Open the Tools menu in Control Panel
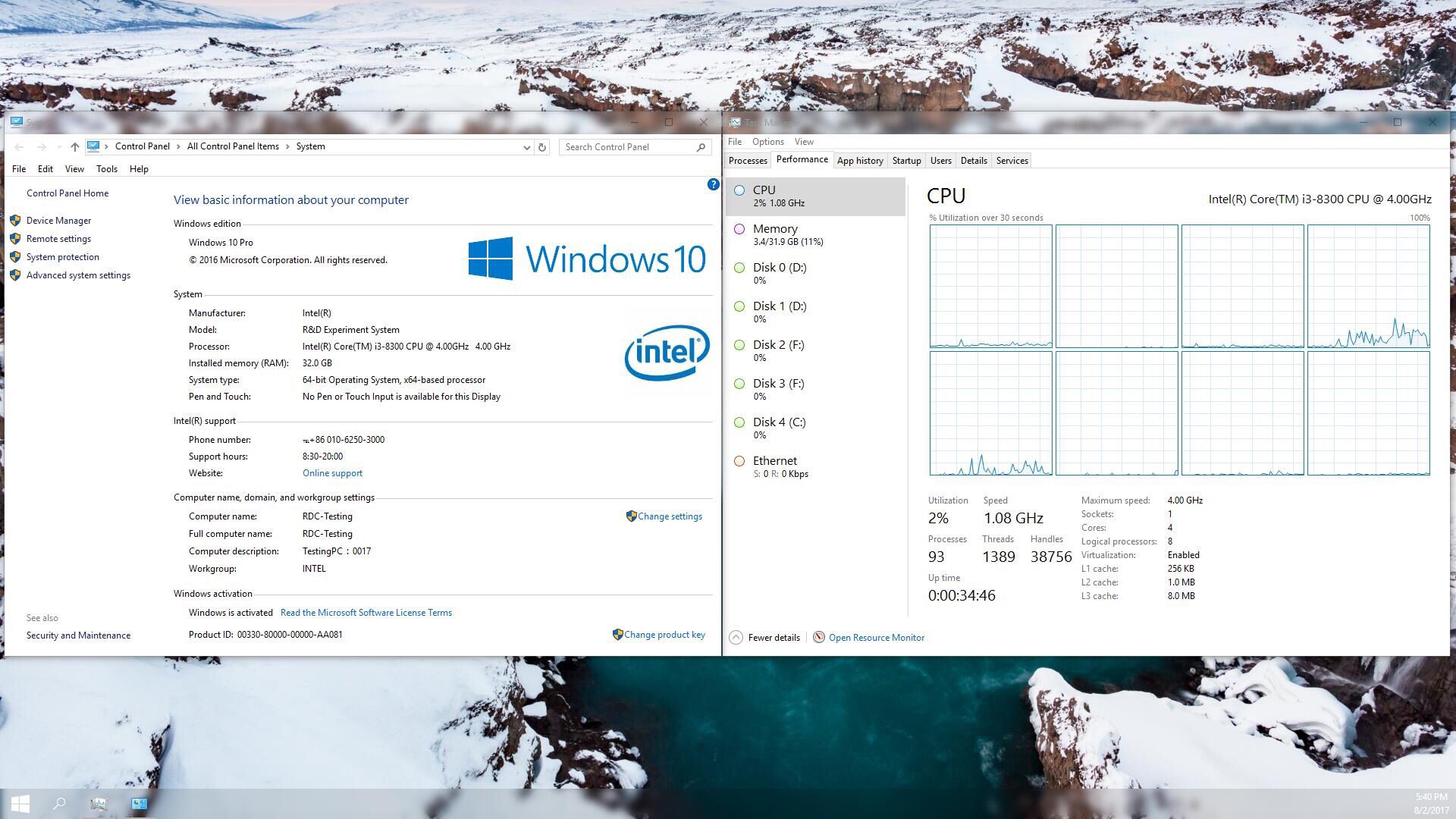The height and width of the screenshot is (819, 1456). click(x=106, y=169)
